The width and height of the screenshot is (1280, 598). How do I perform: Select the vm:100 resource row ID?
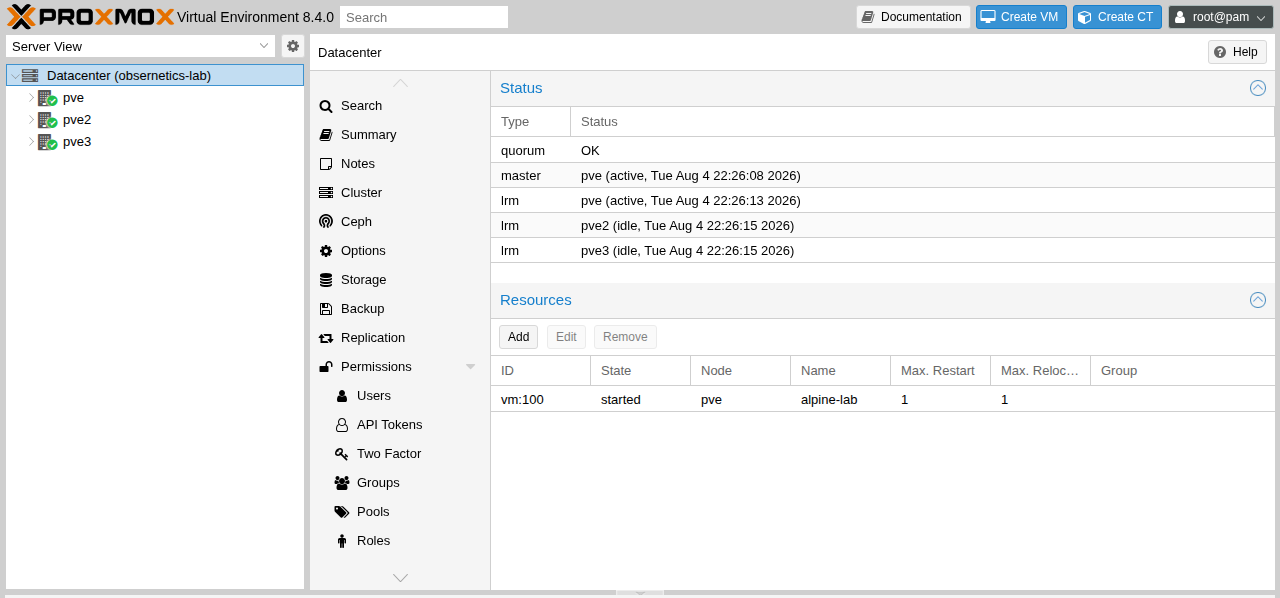(x=522, y=400)
